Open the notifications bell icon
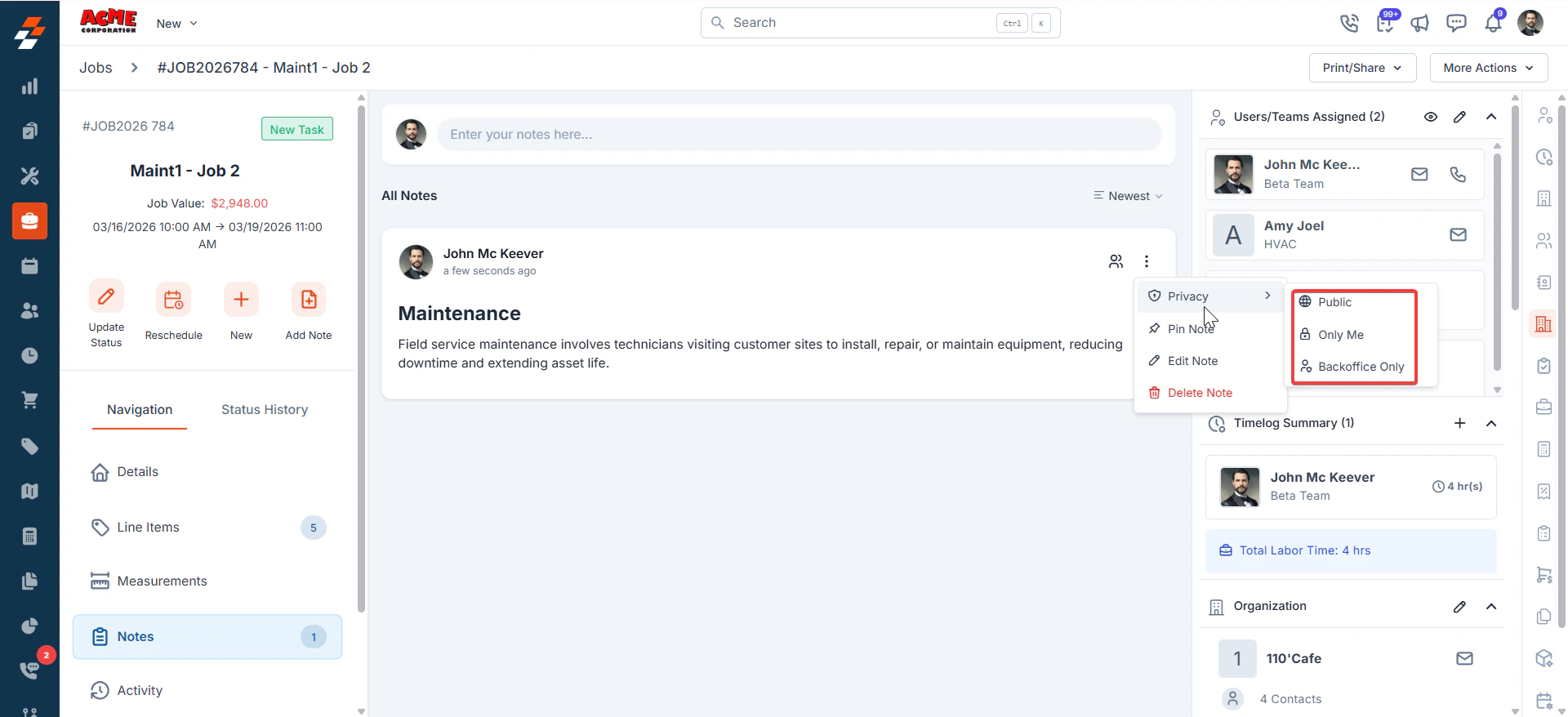The height and width of the screenshot is (717, 1568). pos(1493,23)
